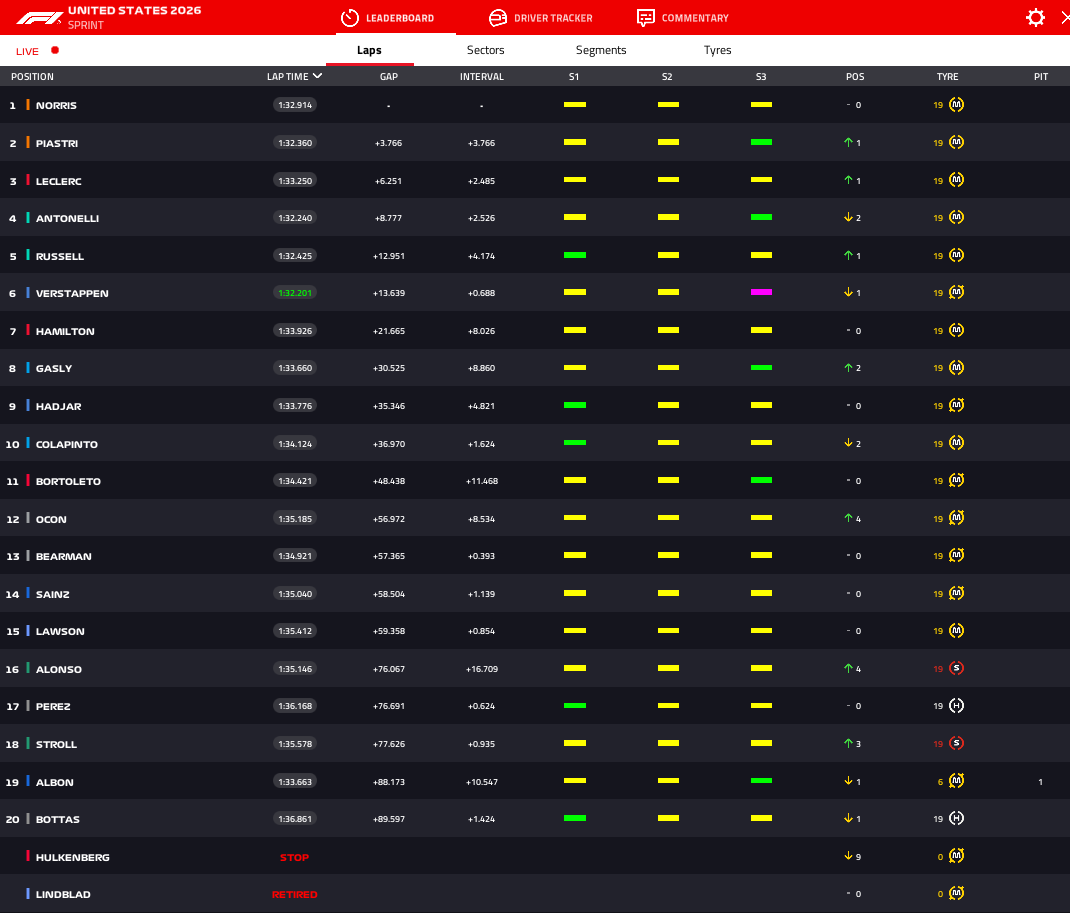Select the NORRIS driver row
Screen dimensions: 1070x913
tap(535, 105)
